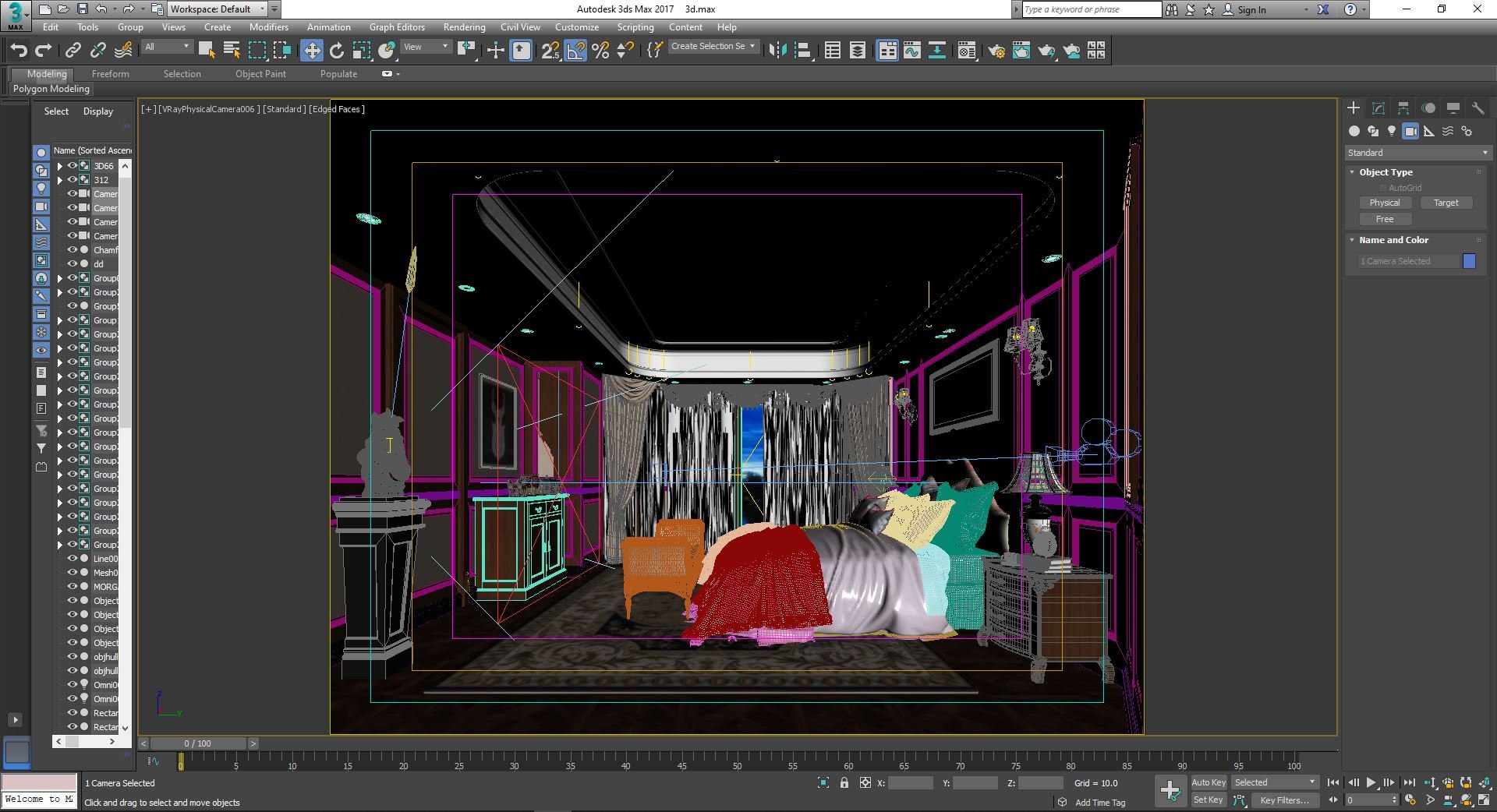This screenshot has width=1497, height=812.
Task: Activate Select and Uniform Scale tool
Action: pos(362,51)
